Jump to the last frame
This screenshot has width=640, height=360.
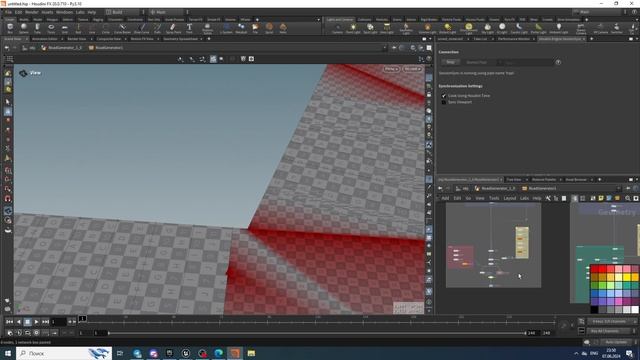[x=45, y=322]
